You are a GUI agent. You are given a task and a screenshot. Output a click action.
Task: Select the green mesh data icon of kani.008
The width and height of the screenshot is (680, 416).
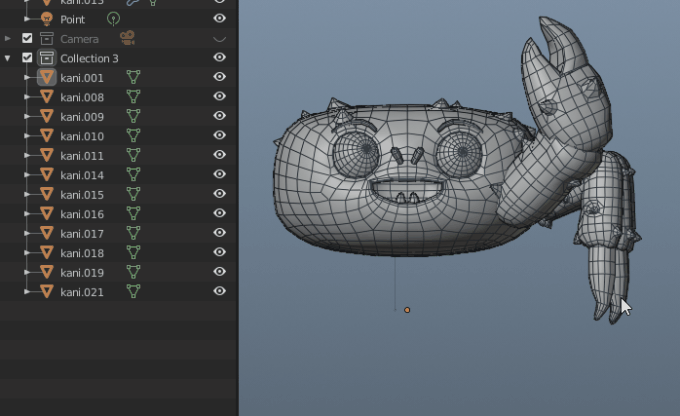pos(134,97)
